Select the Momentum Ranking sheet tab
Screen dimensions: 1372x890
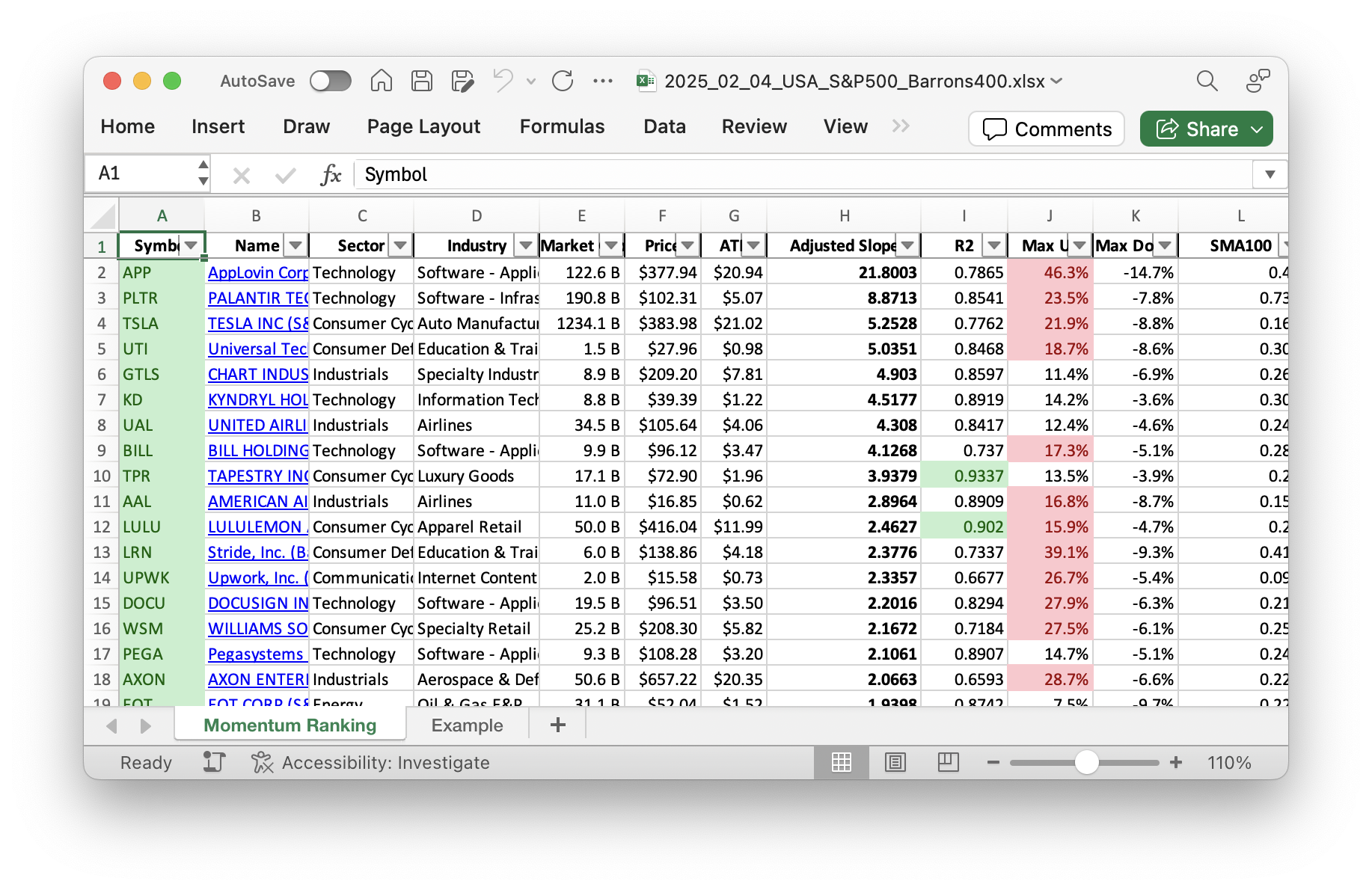click(x=290, y=725)
